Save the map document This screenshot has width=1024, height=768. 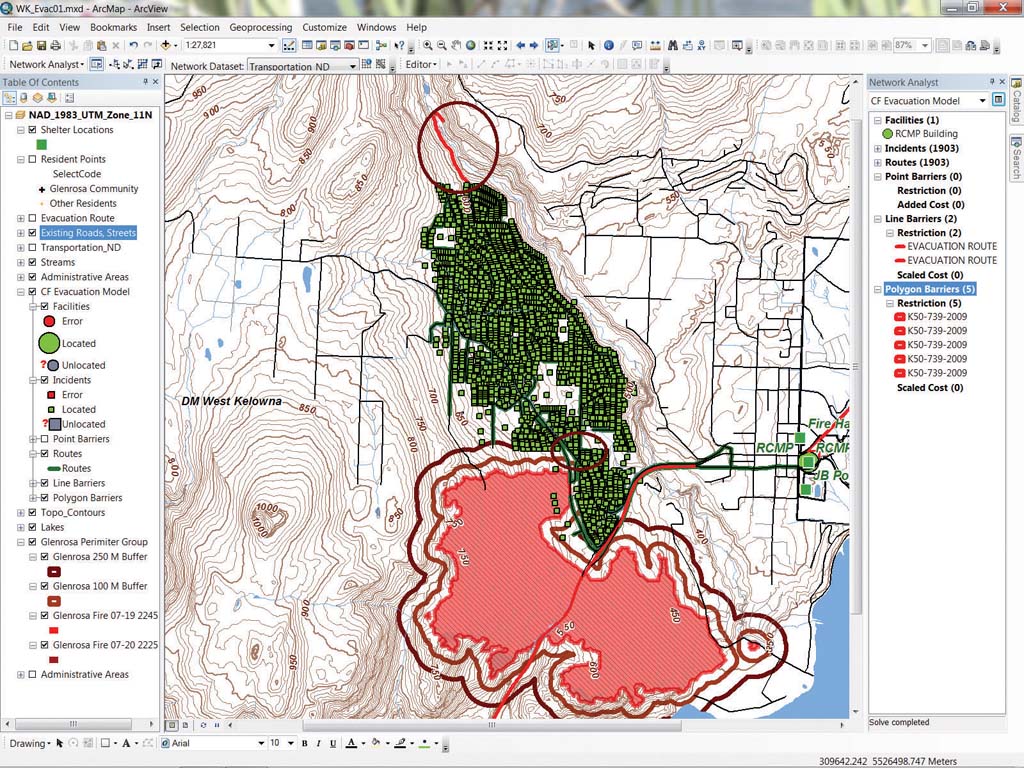(x=42, y=46)
